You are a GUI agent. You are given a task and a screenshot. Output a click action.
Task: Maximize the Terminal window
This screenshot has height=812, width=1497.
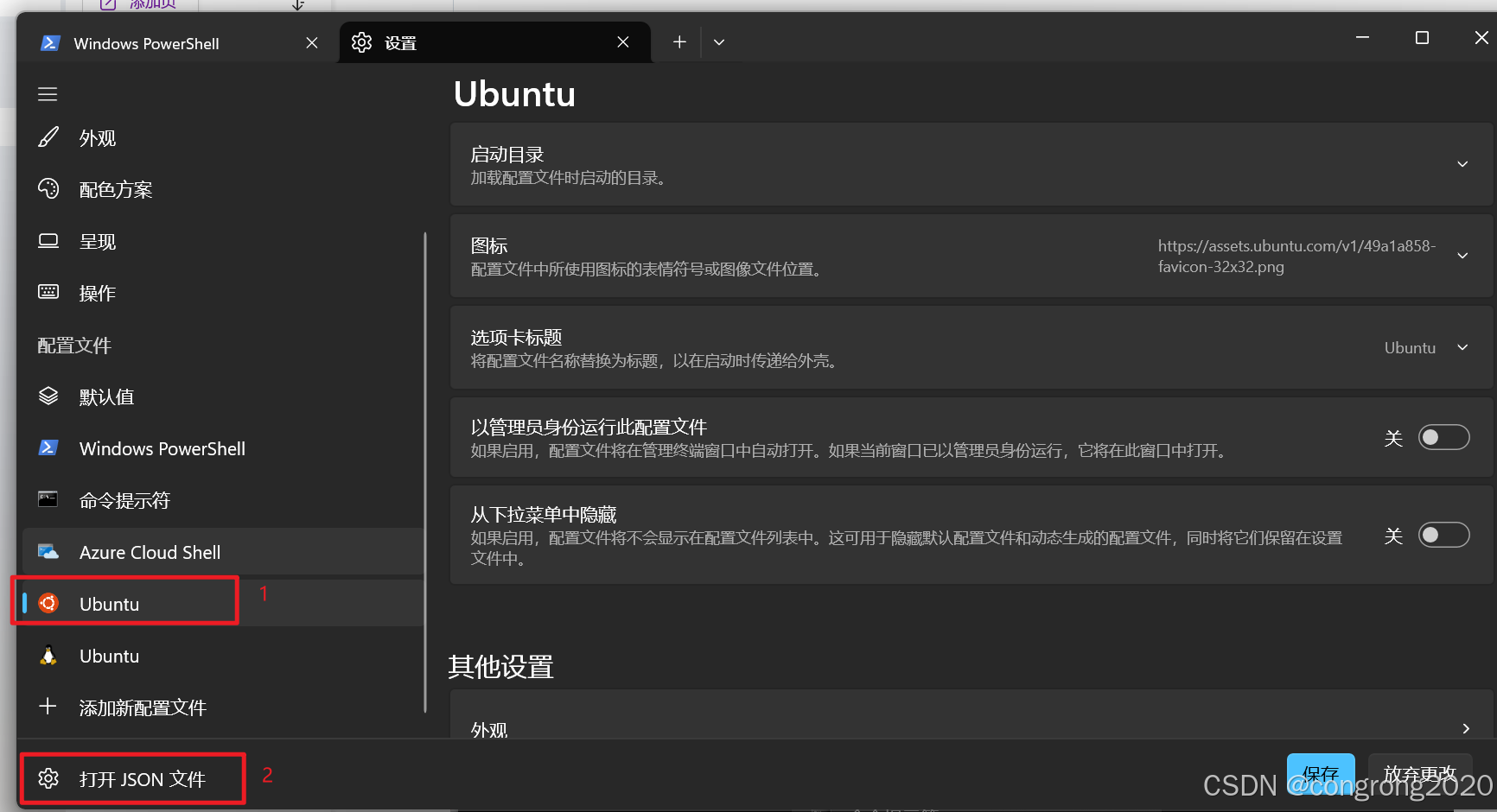[1422, 37]
